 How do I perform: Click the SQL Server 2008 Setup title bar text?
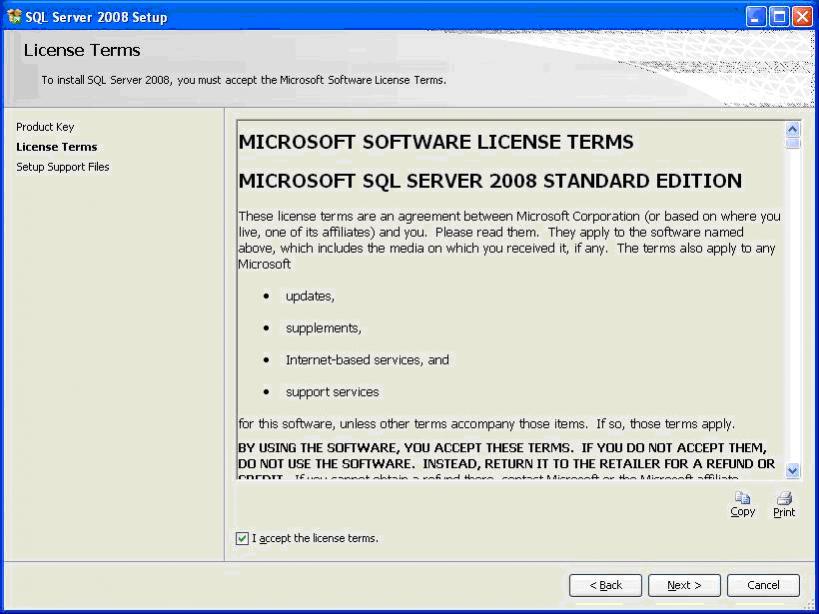(96, 17)
